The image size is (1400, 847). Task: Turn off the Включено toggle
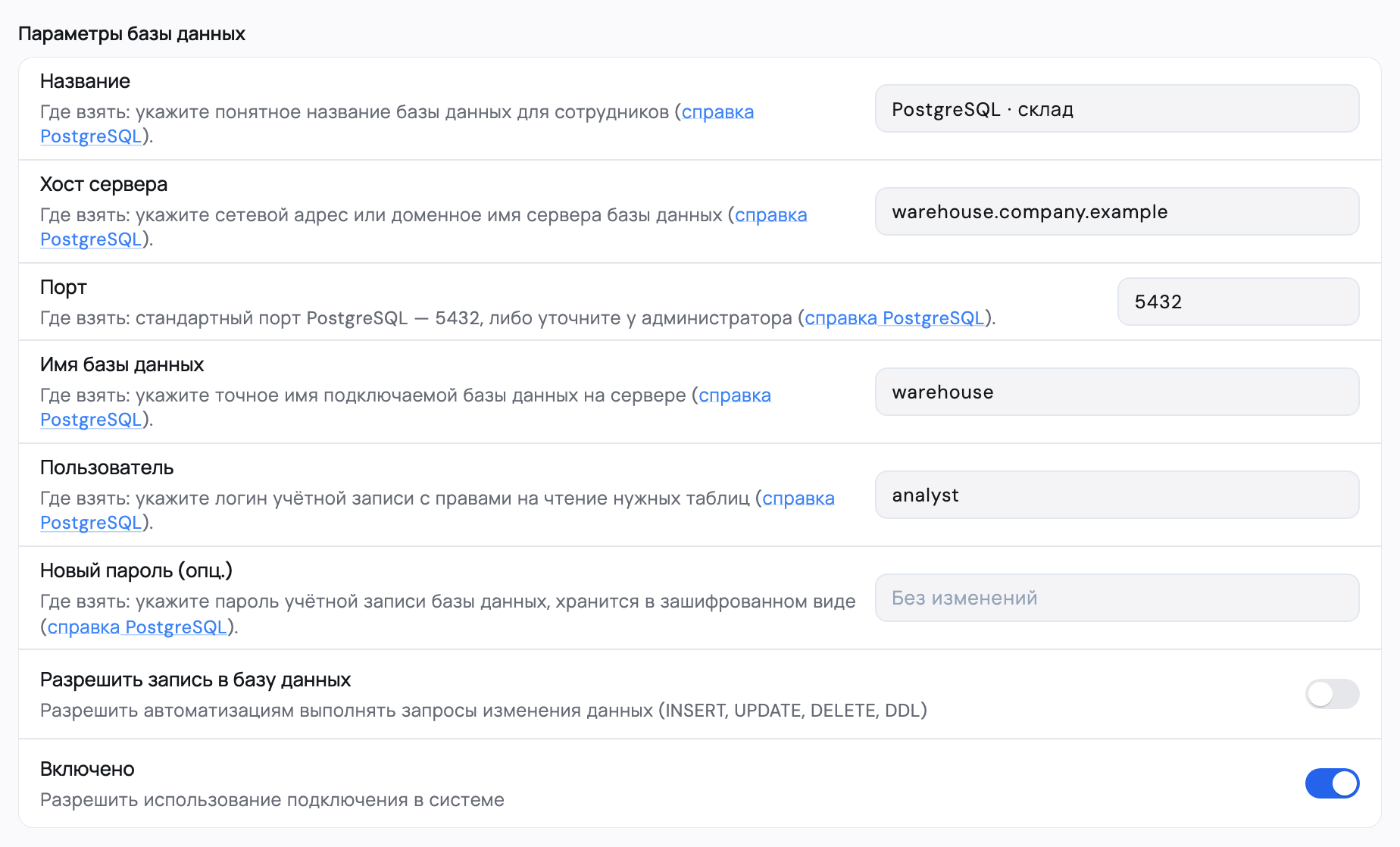1332,783
